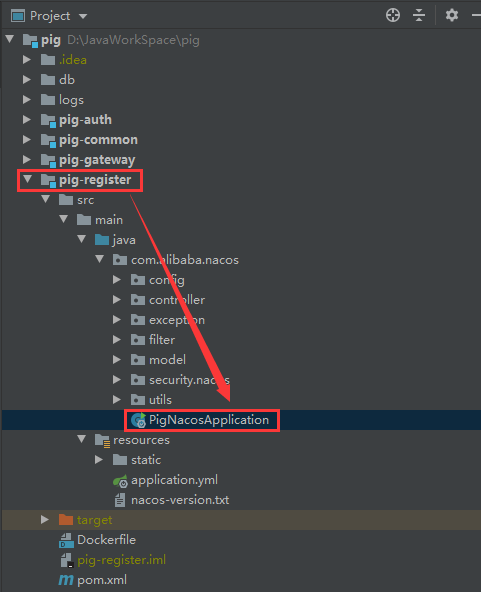Image resolution: width=481 pixels, height=592 pixels.
Task: Expand the pig-common module
Action: (27, 139)
